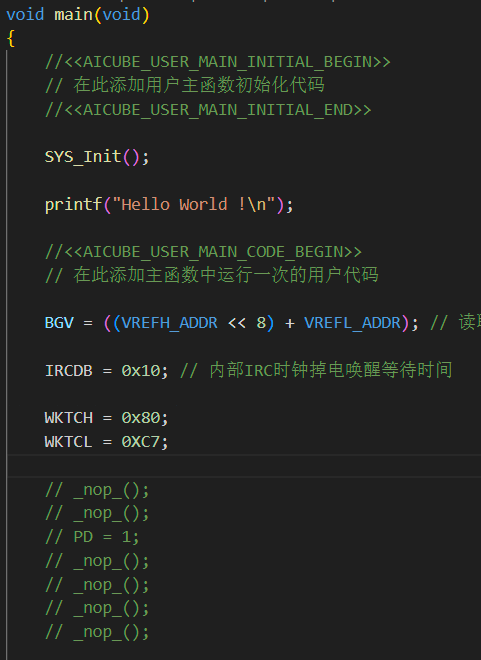Viewport: 481px width, 660px height.
Task: Click the first commented _nop_(); line
Action: point(97,490)
